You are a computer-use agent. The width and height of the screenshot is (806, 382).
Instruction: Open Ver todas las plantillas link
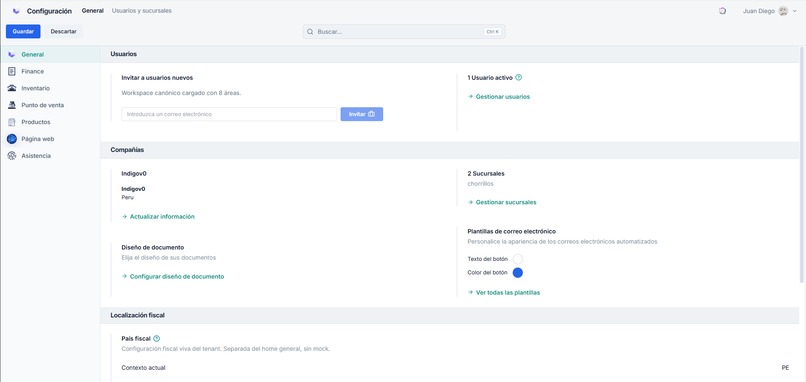508,293
